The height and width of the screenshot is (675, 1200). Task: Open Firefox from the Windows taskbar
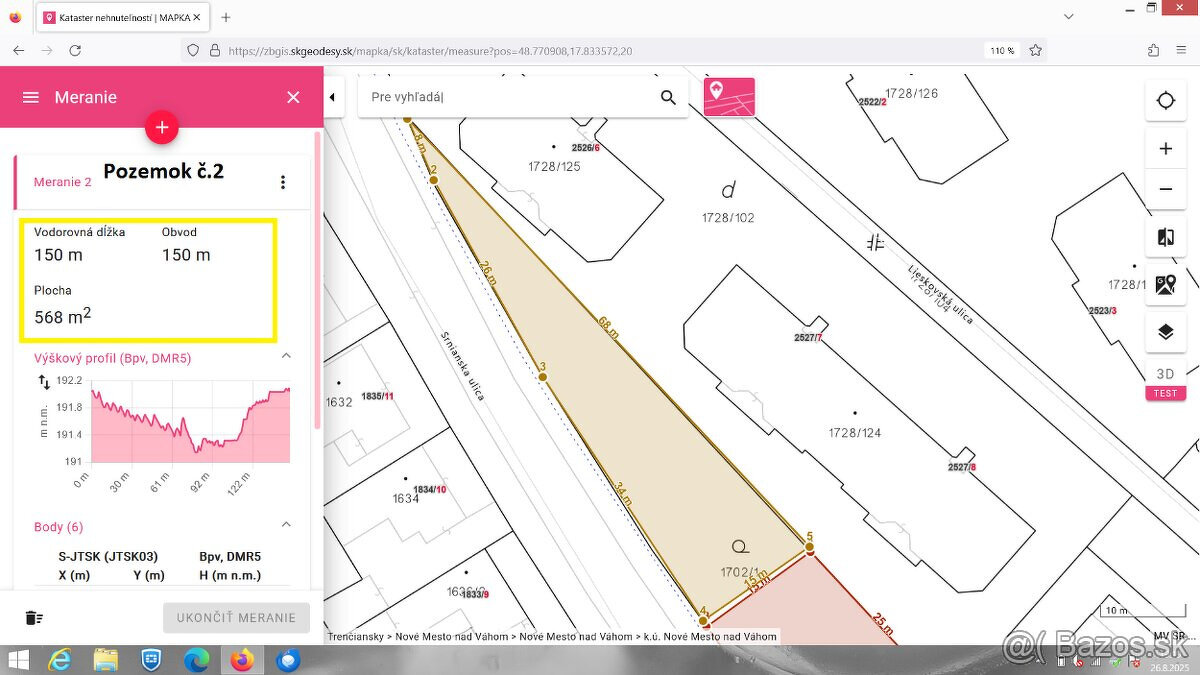241,660
